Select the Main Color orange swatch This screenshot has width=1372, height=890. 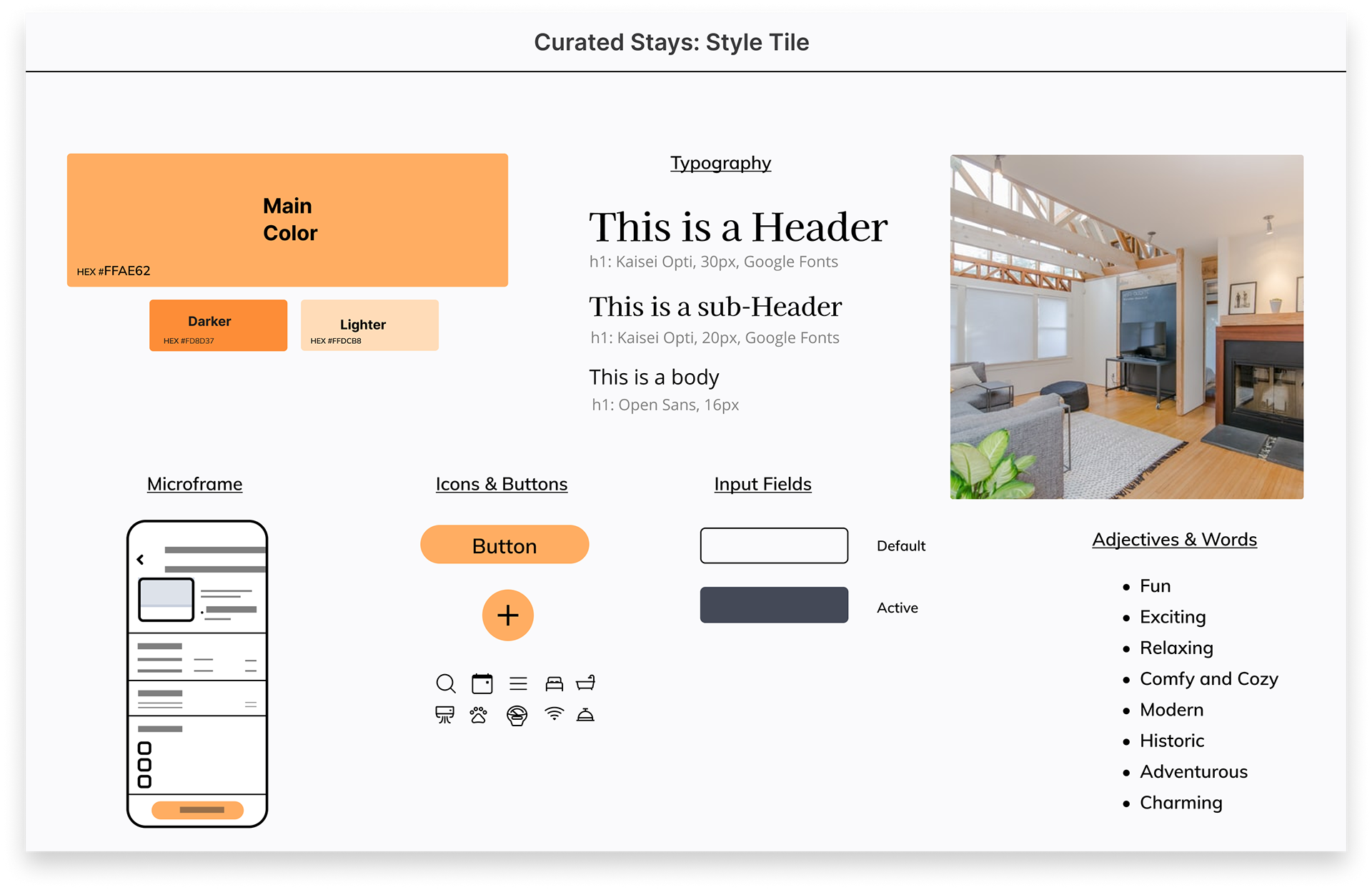tap(287, 220)
